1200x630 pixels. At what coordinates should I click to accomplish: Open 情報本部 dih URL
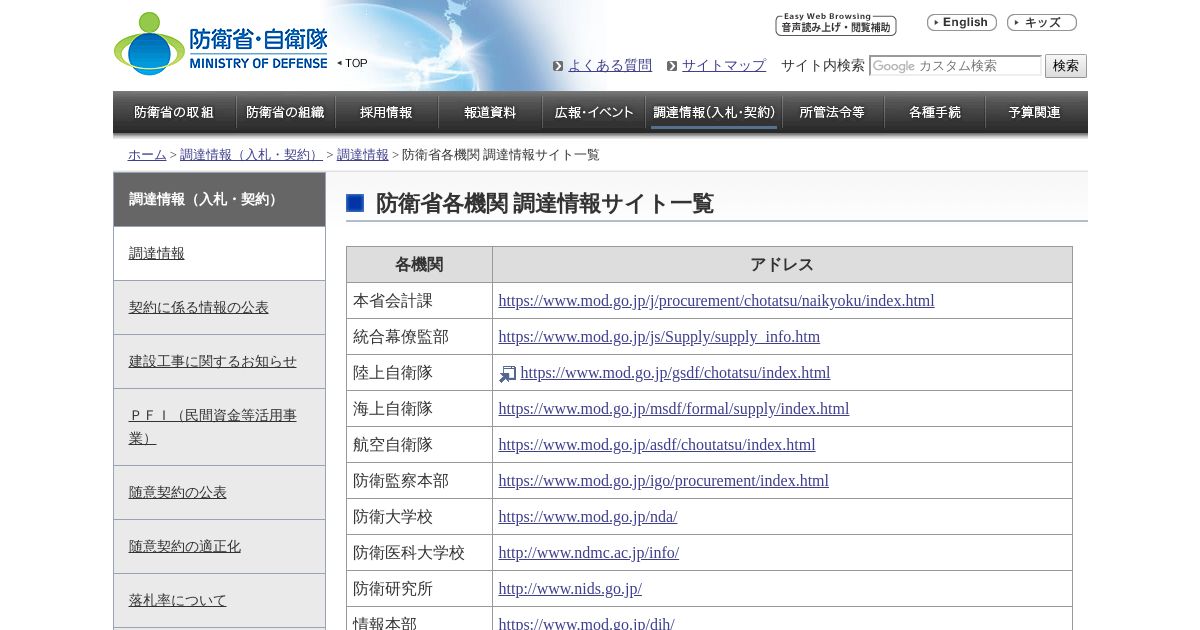(x=587, y=623)
